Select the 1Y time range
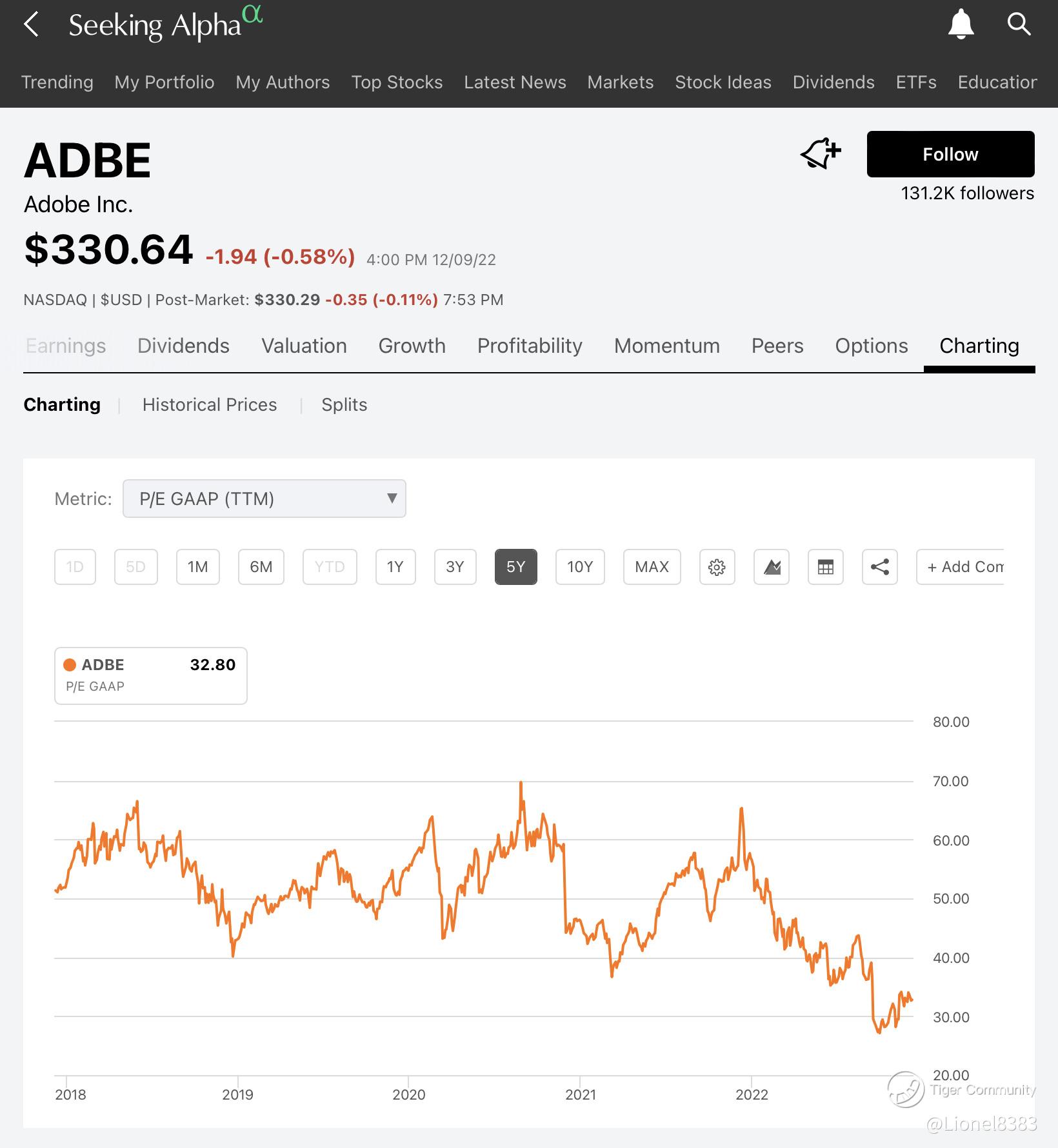 pyautogui.click(x=395, y=567)
